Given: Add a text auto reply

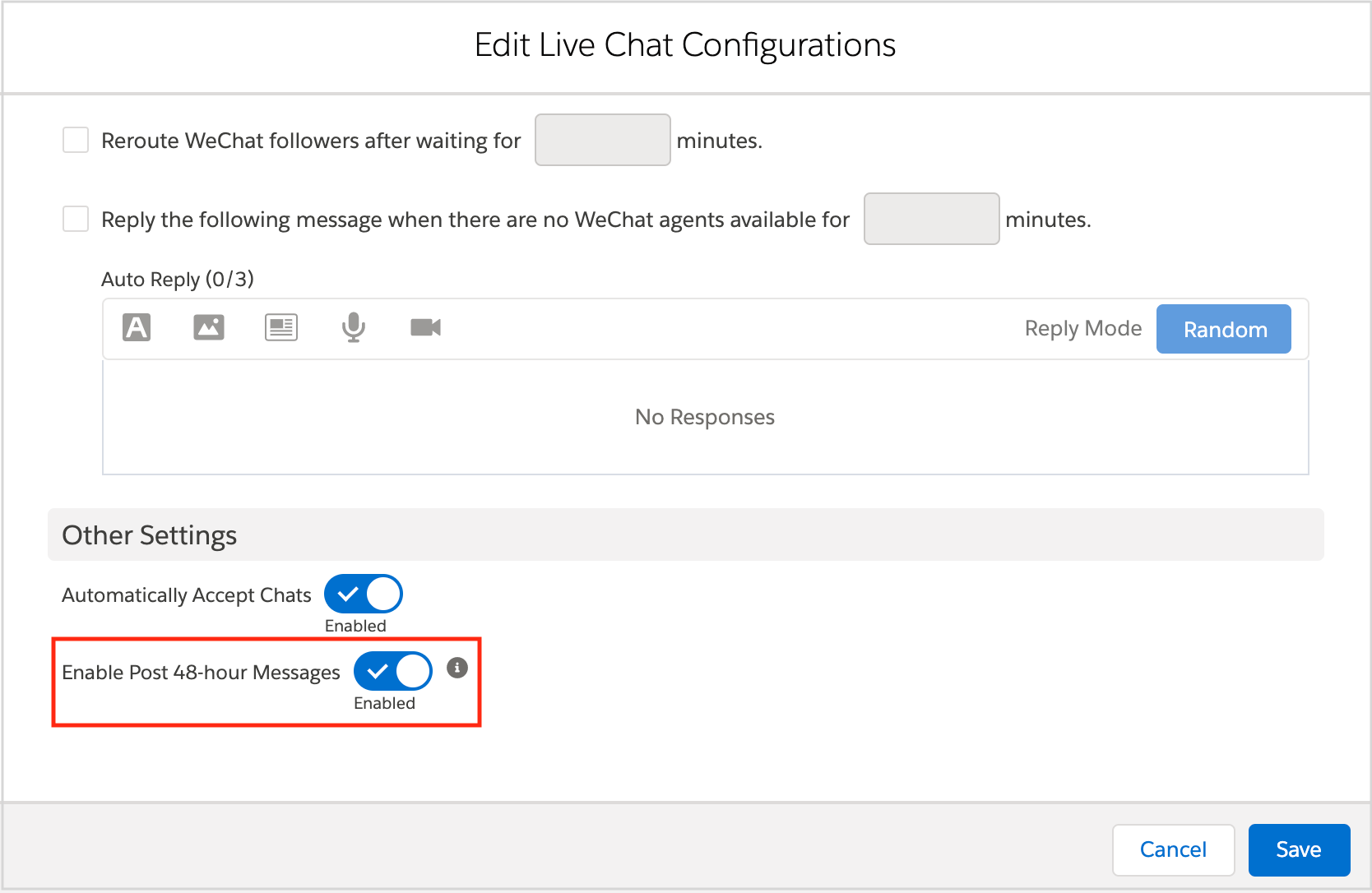Looking at the screenshot, I should pyautogui.click(x=137, y=327).
